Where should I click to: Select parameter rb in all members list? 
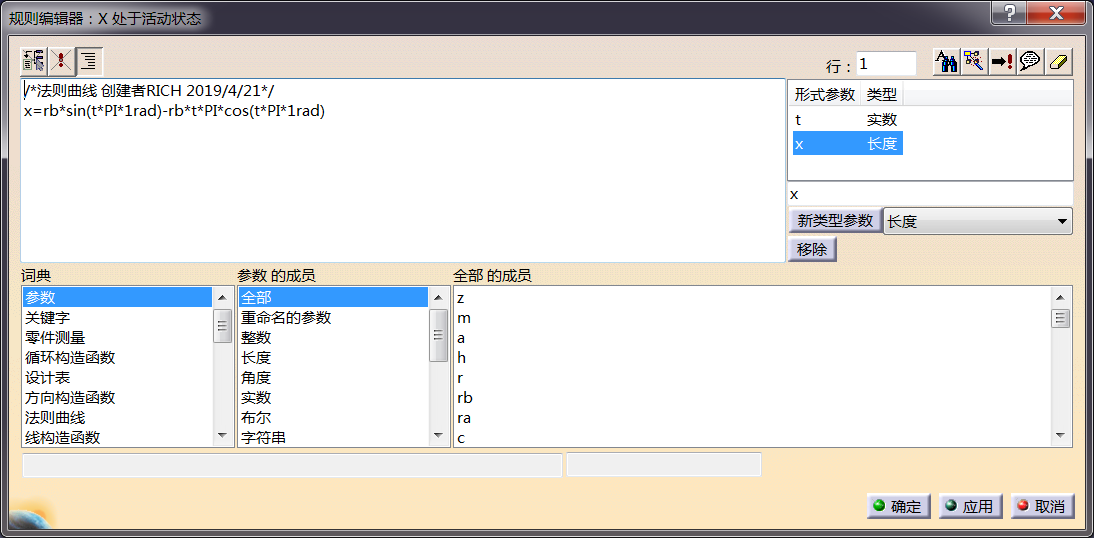point(753,398)
